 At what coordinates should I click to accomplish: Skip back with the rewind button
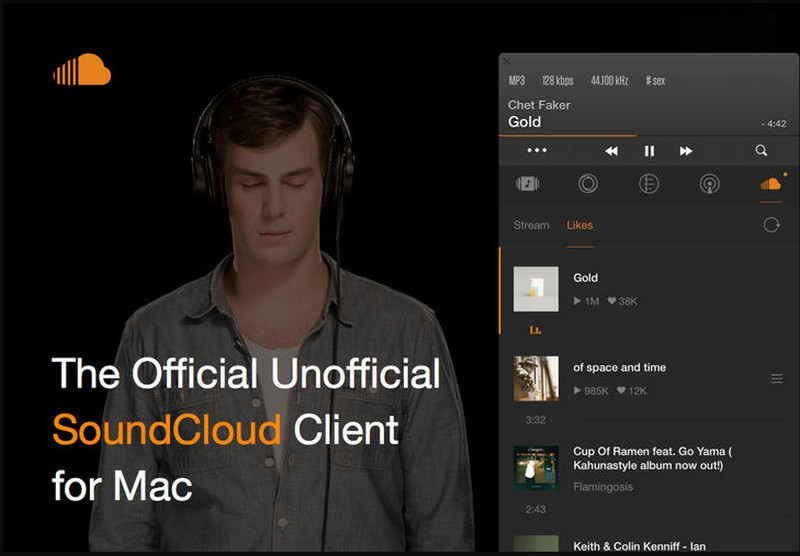click(x=611, y=151)
